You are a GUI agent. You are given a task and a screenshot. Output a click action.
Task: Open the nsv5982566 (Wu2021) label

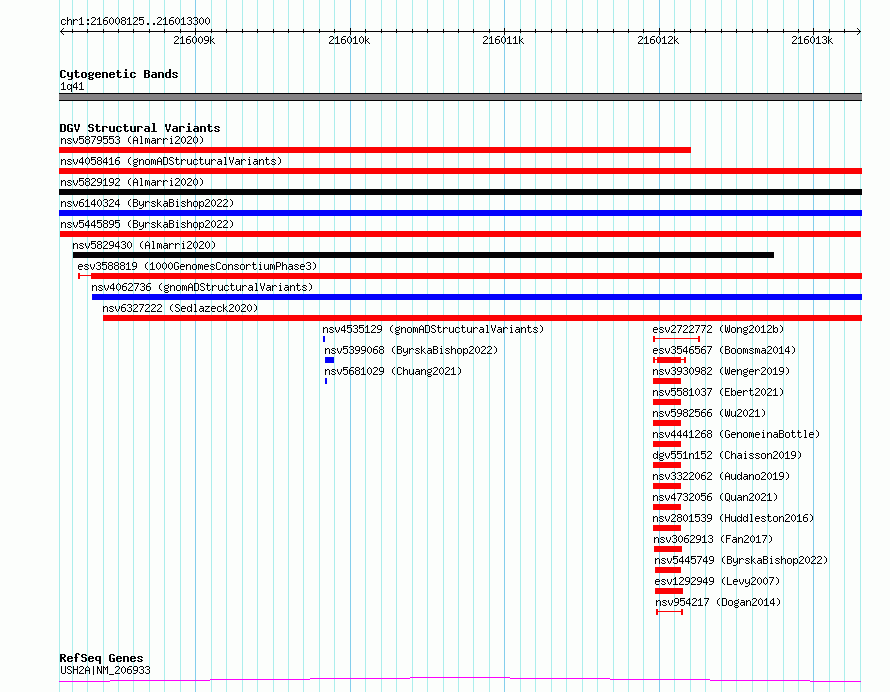coord(709,413)
